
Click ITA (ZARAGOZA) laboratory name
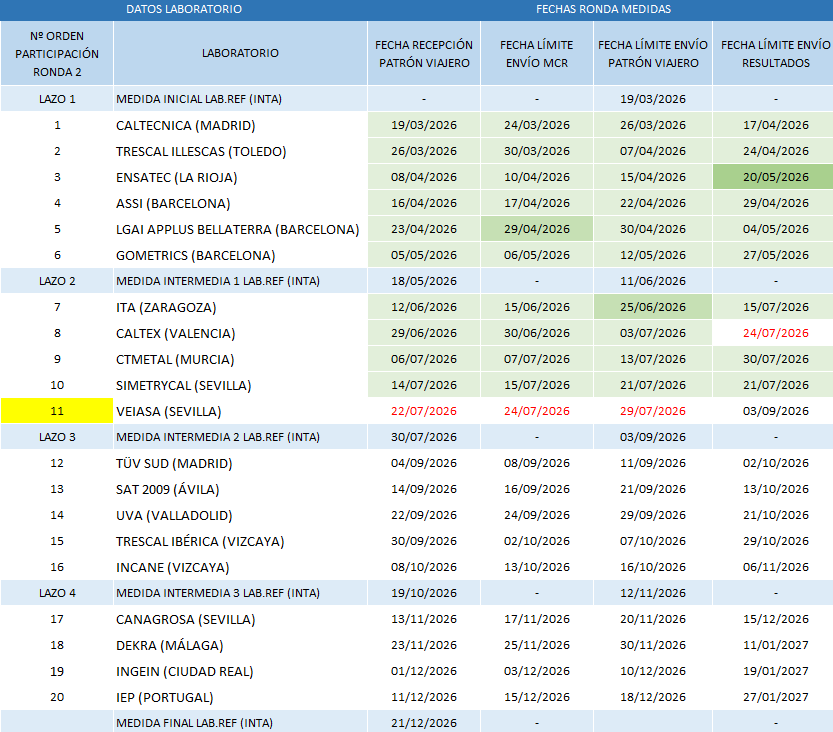166,308
